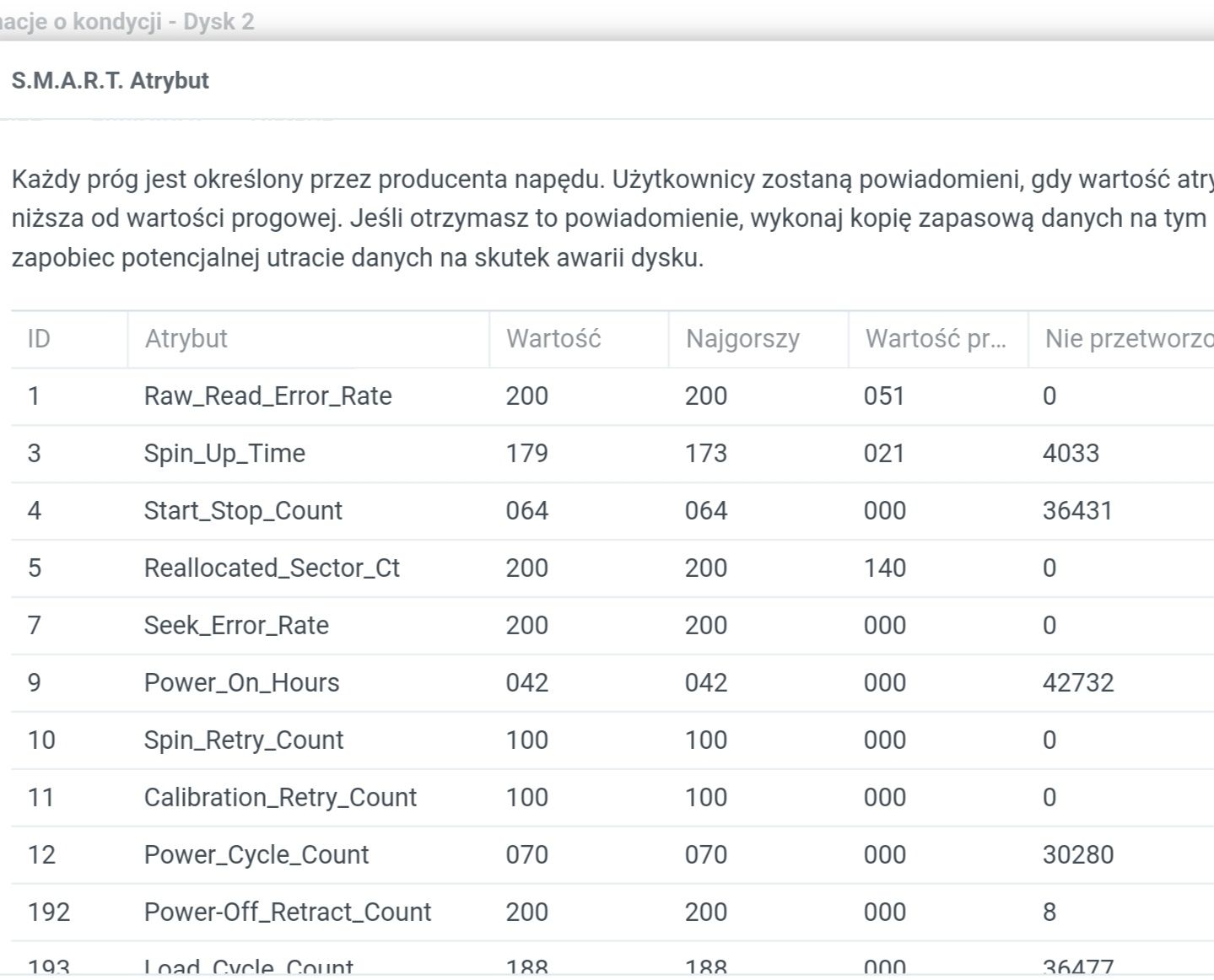Screen dimensions: 1214x980
Task: Select the Spin_Retry_Count attribute
Action: click(244, 740)
